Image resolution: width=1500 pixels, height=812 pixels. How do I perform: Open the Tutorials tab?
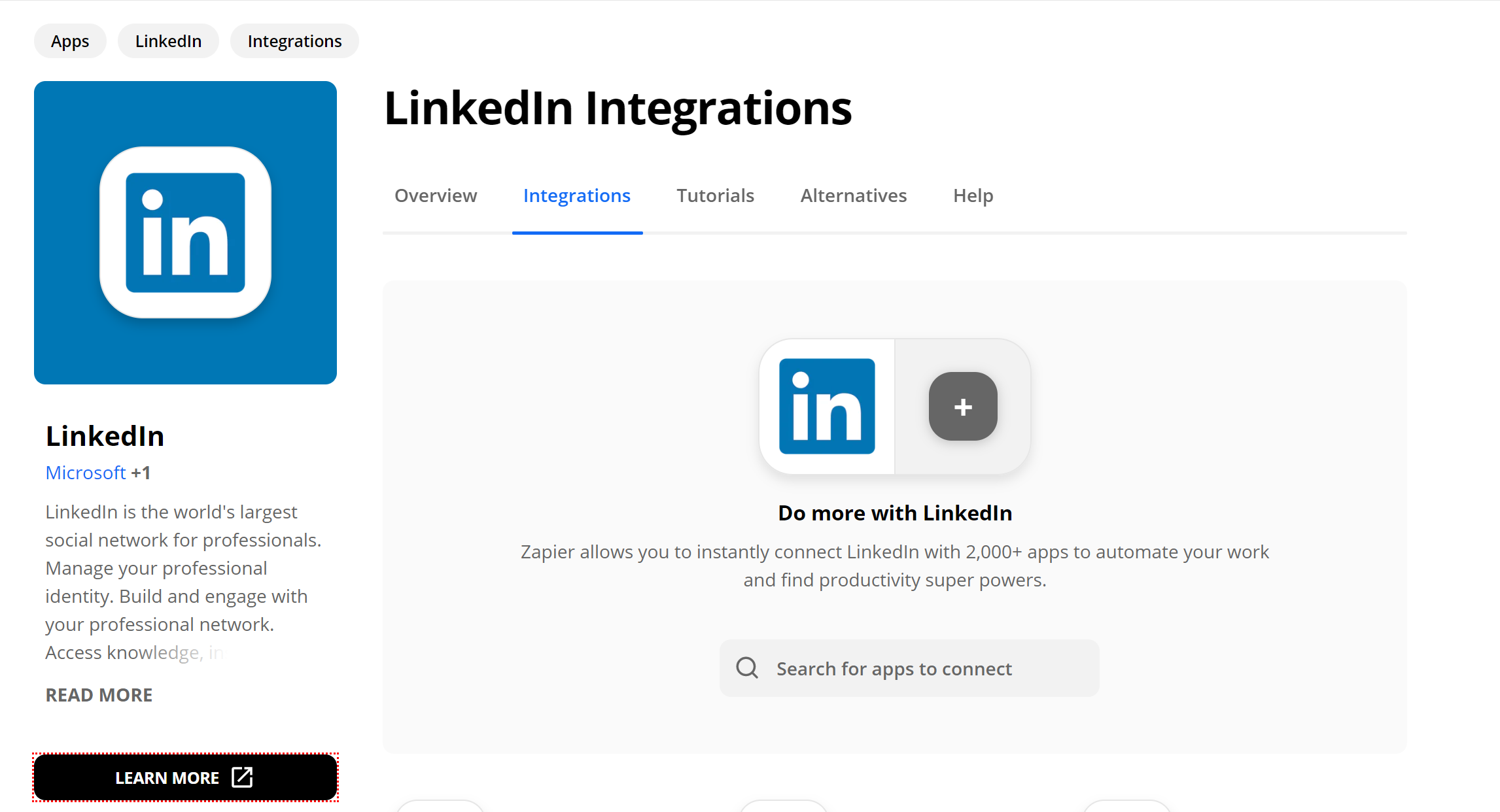(x=715, y=195)
